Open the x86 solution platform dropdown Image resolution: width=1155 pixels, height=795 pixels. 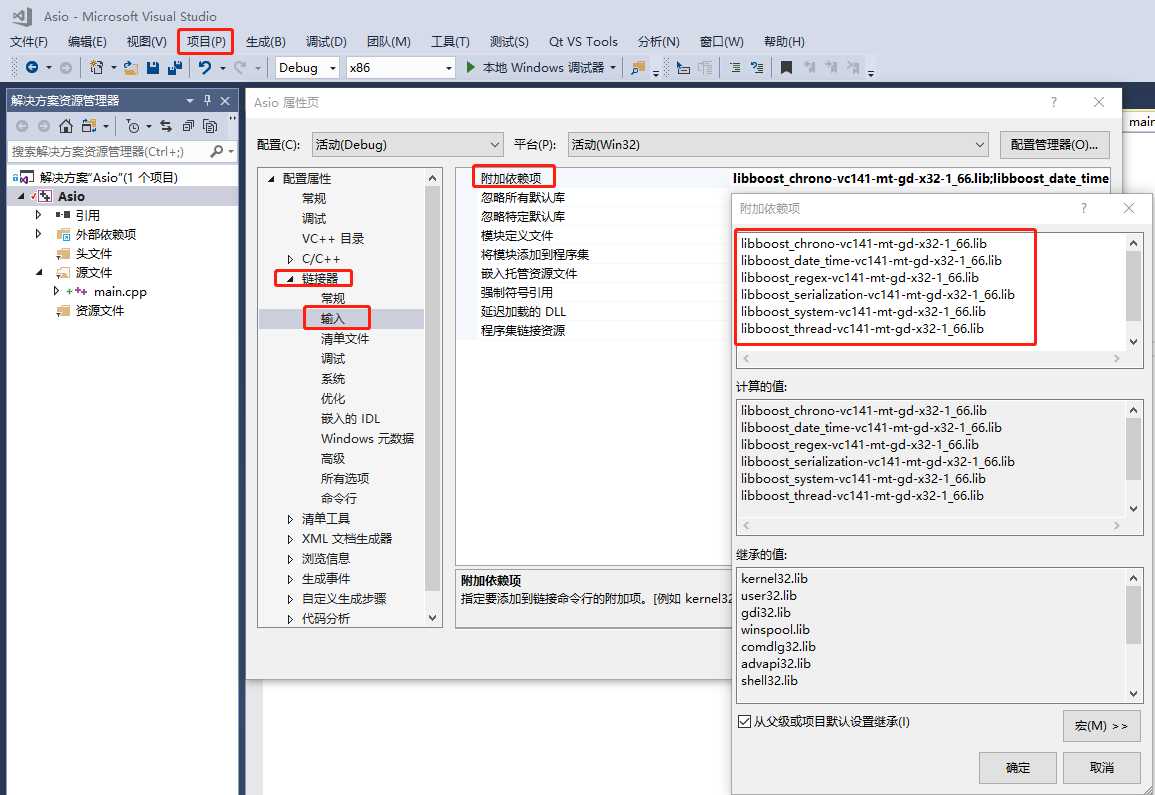tap(401, 68)
